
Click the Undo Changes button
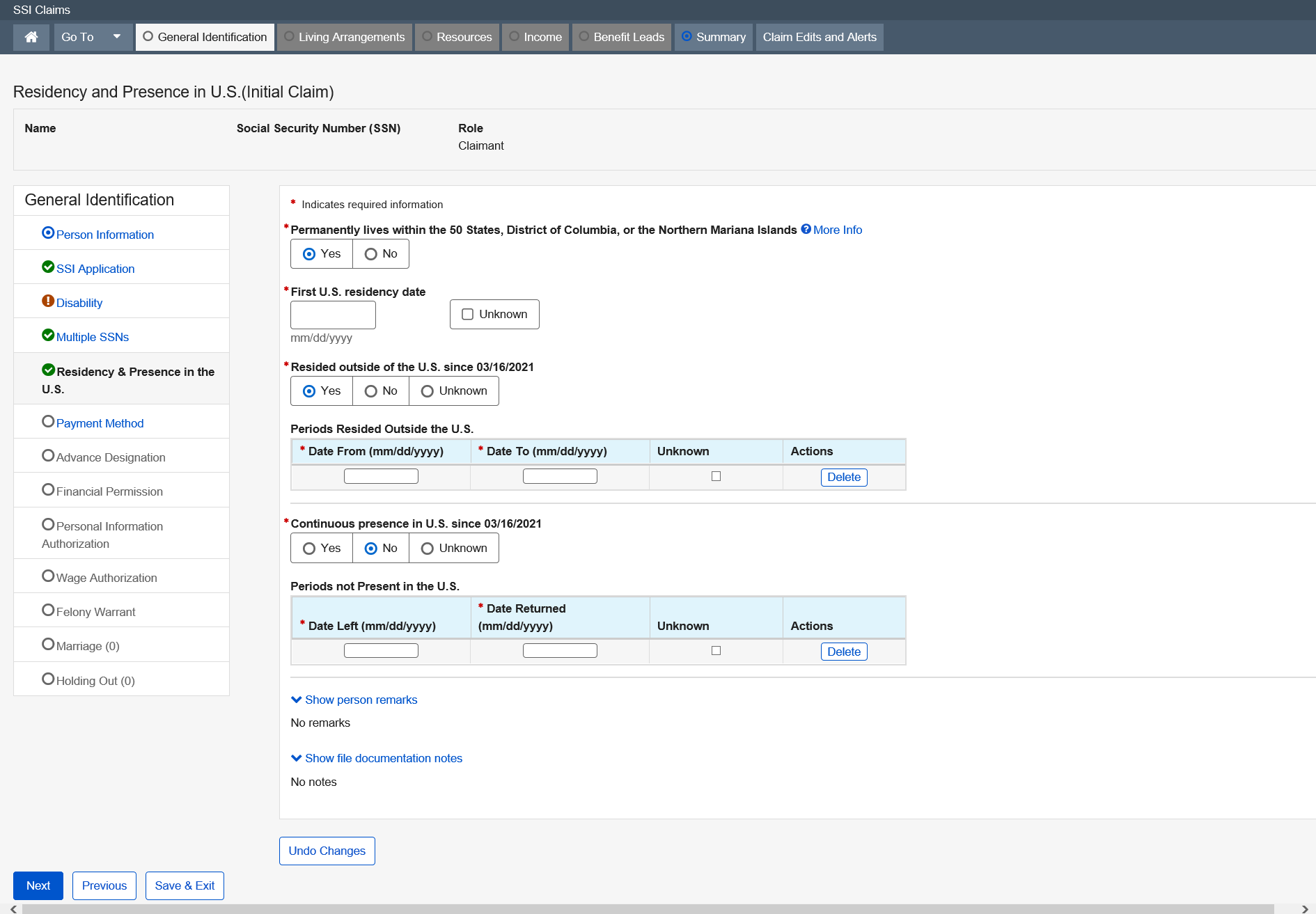(327, 851)
